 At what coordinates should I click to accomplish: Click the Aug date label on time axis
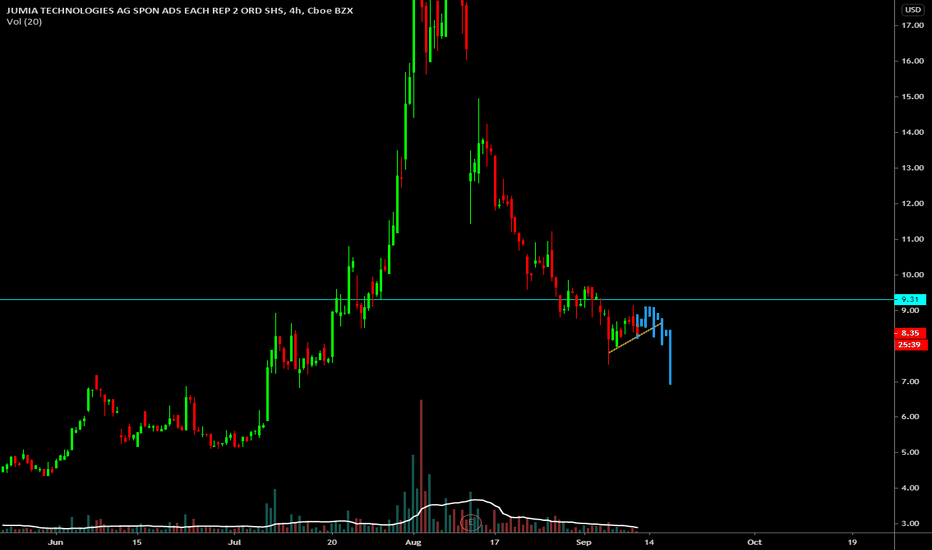click(413, 542)
